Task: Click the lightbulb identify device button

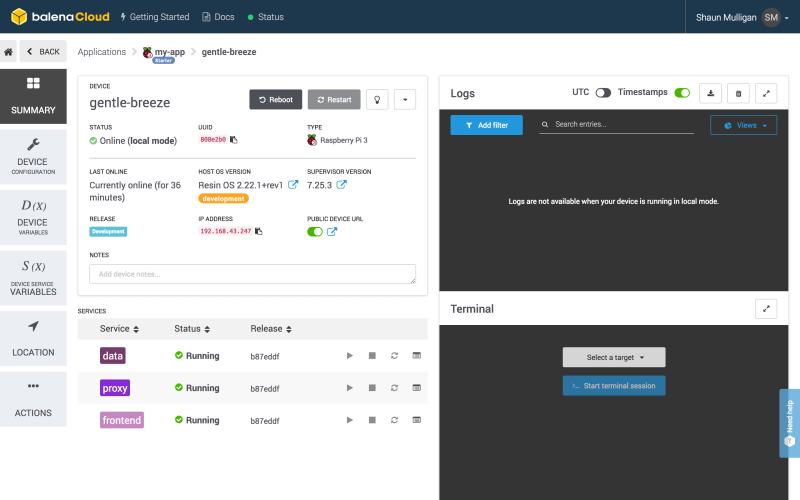Action: pyautogui.click(x=377, y=99)
